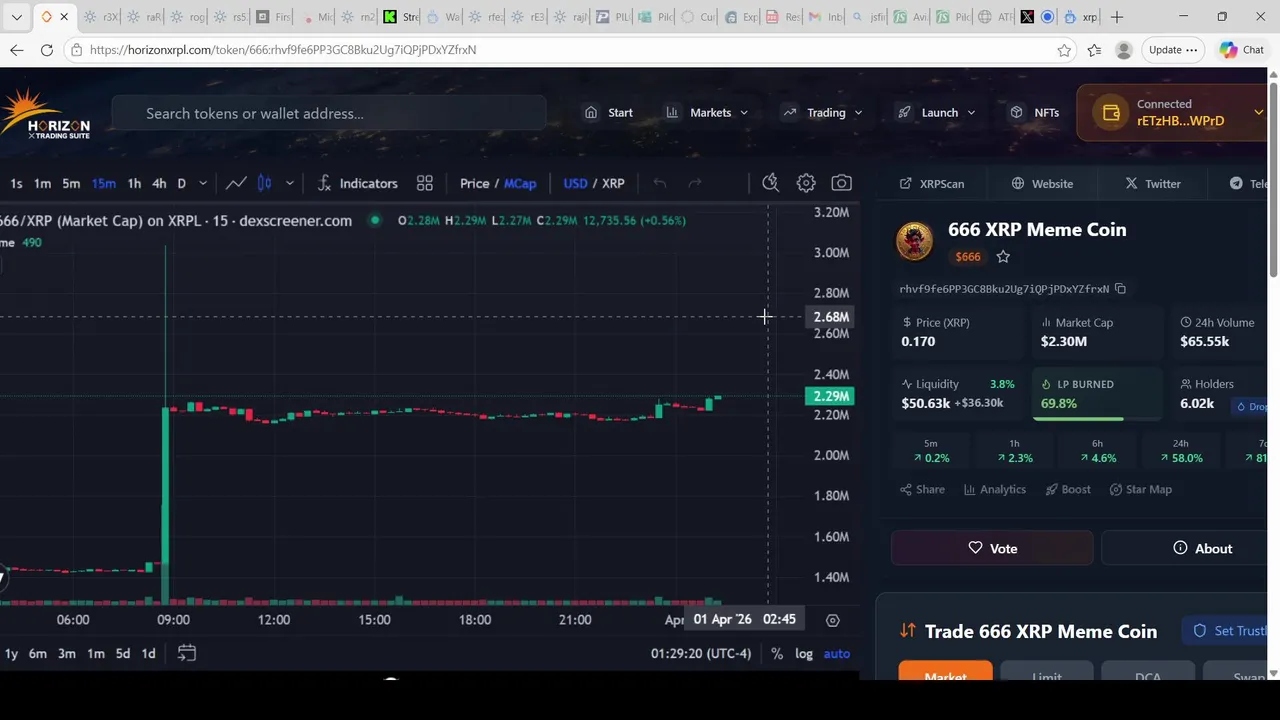Go to Start menu item

pyautogui.click(x=609, y=113)
